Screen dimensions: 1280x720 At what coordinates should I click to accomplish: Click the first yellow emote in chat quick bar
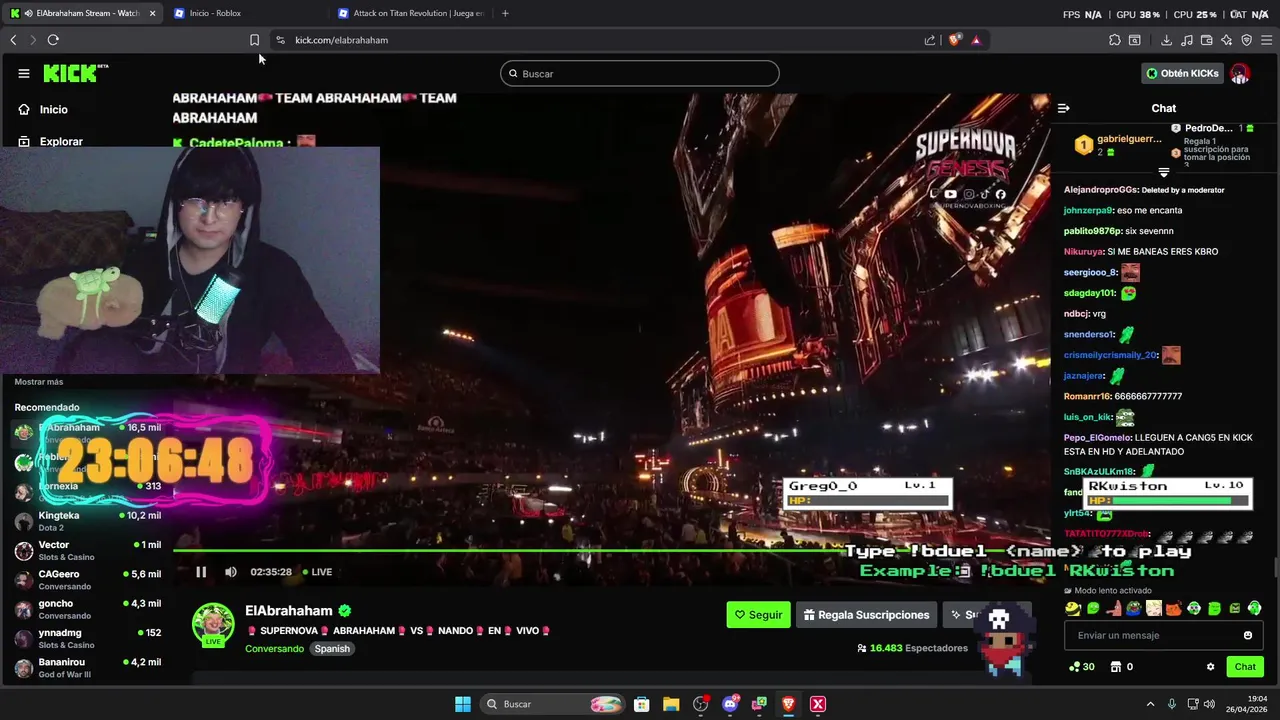coord(1072,608)
